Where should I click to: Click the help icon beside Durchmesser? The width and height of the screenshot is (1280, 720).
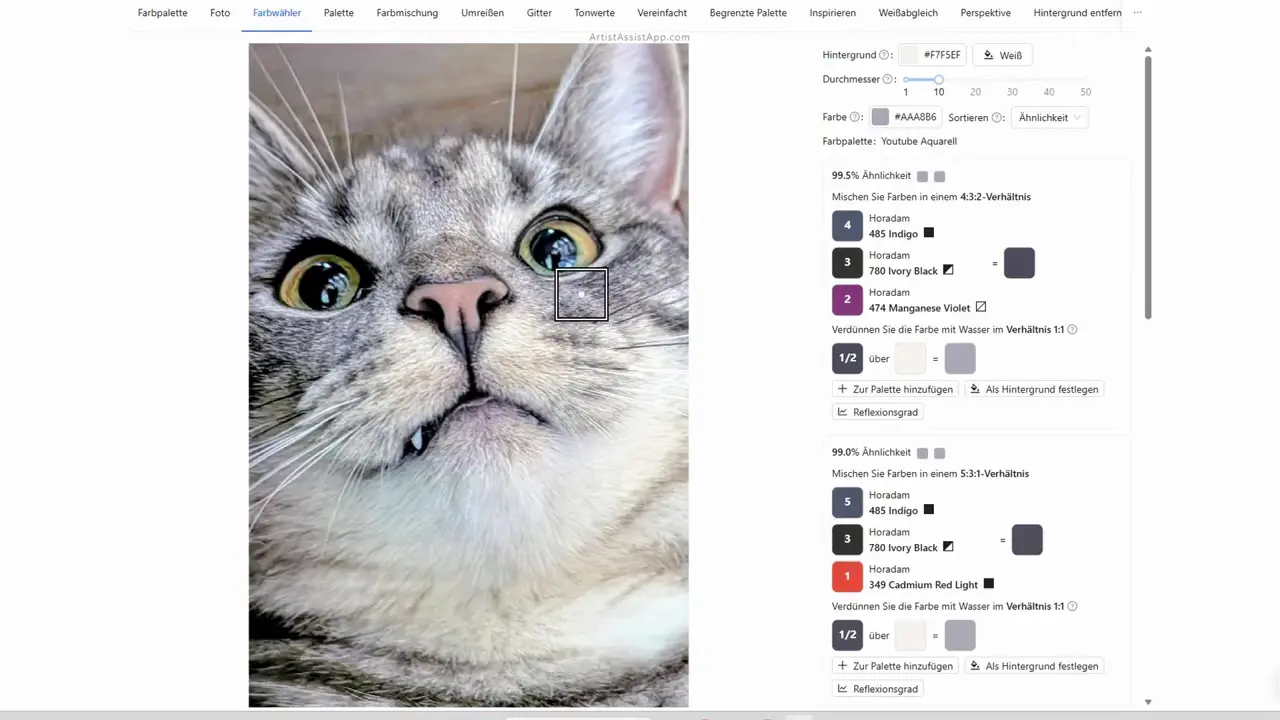888,79
